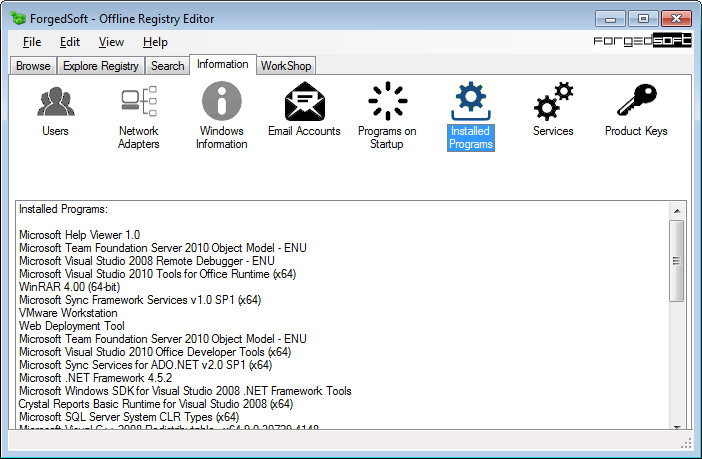This screenshot has width=702, height=459.
Task: Open the File menu
Action: click(x=32, y=42)
